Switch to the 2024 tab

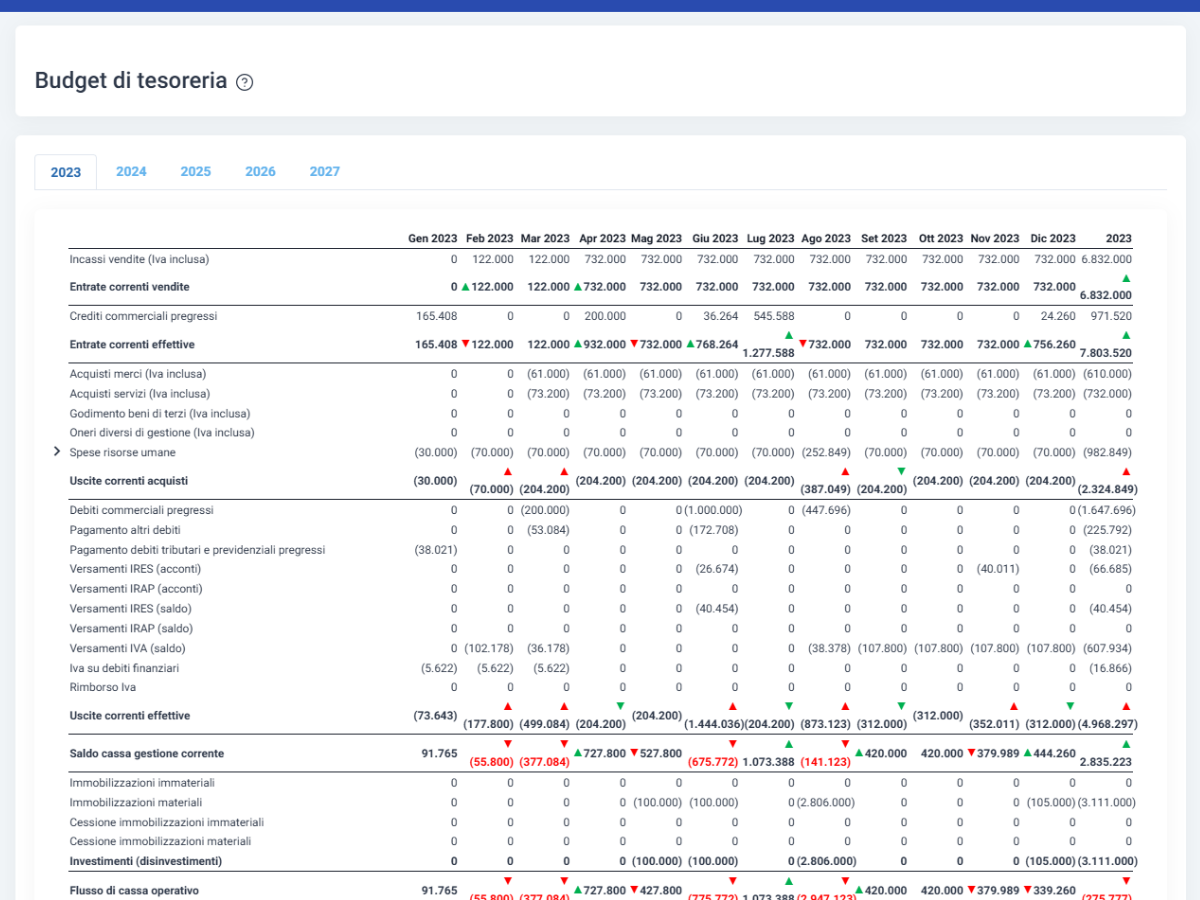click(x=131, y=172)
